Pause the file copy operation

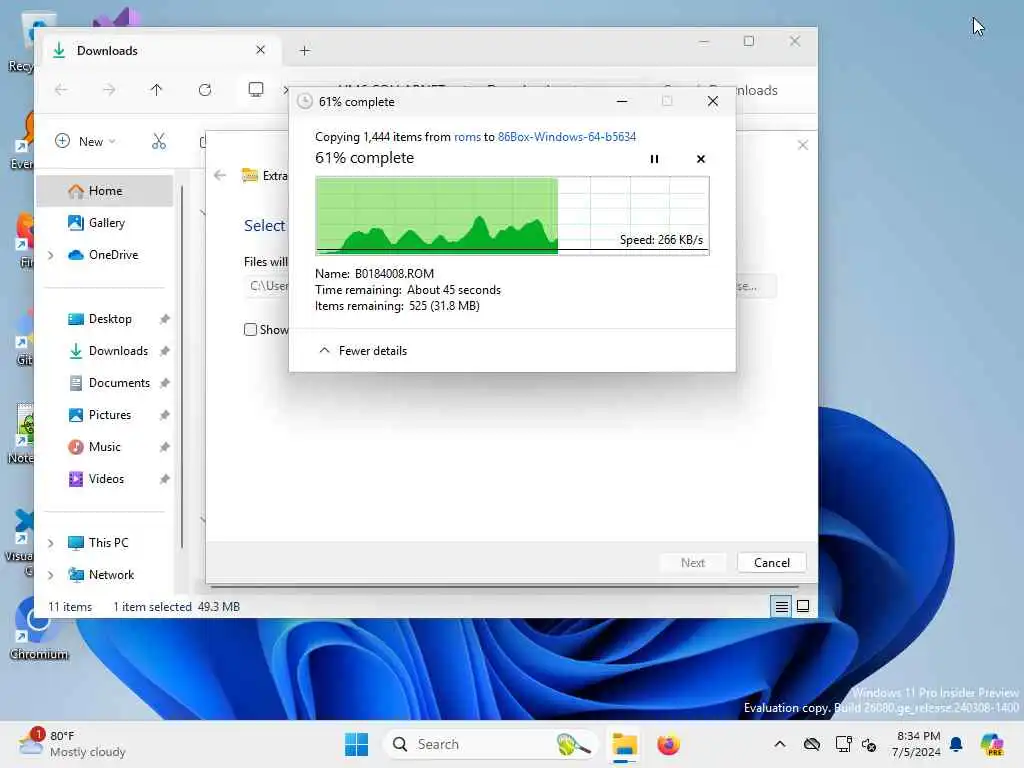[x=654, y=159]
